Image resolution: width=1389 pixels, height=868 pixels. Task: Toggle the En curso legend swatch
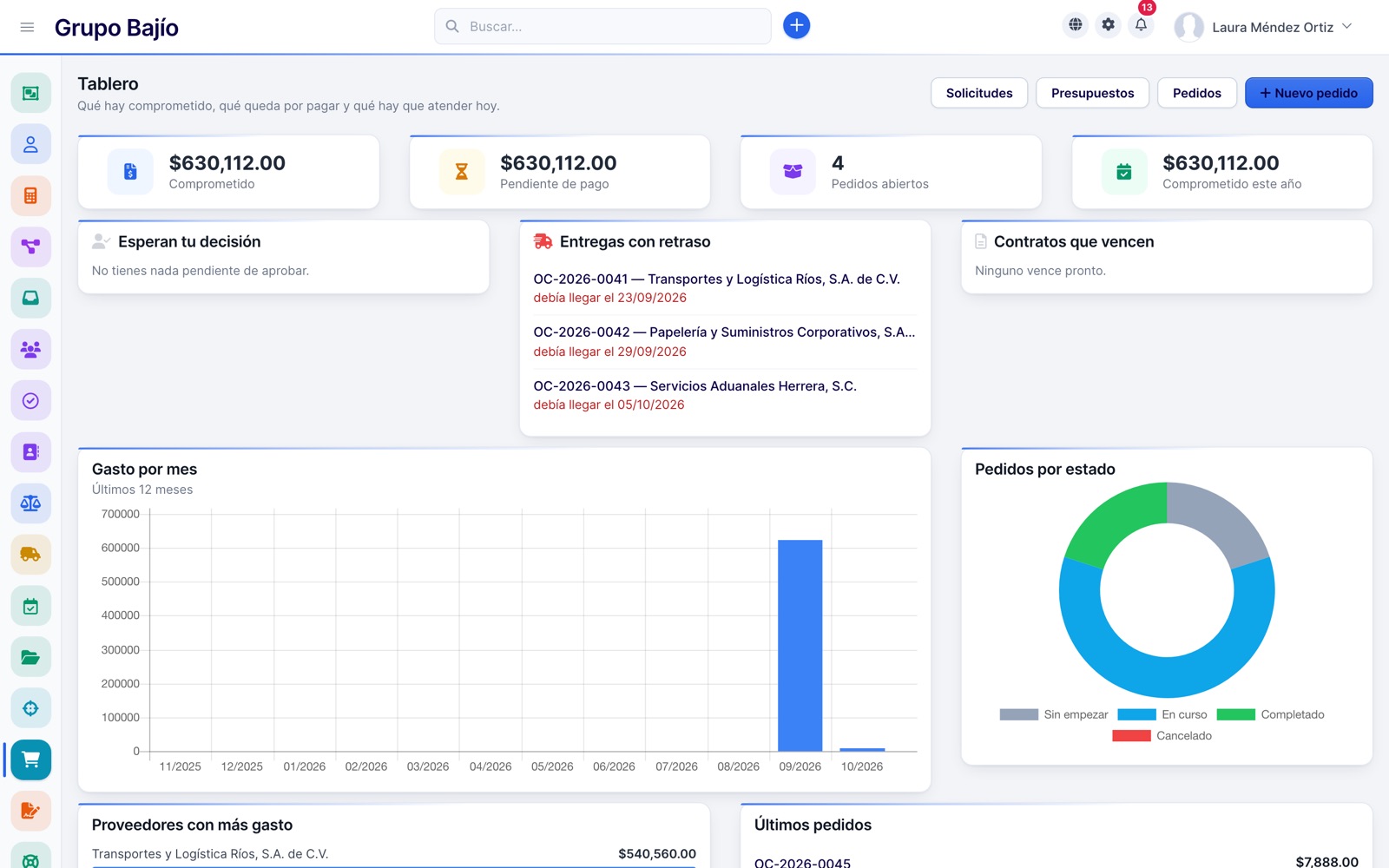click(1136, 714)
